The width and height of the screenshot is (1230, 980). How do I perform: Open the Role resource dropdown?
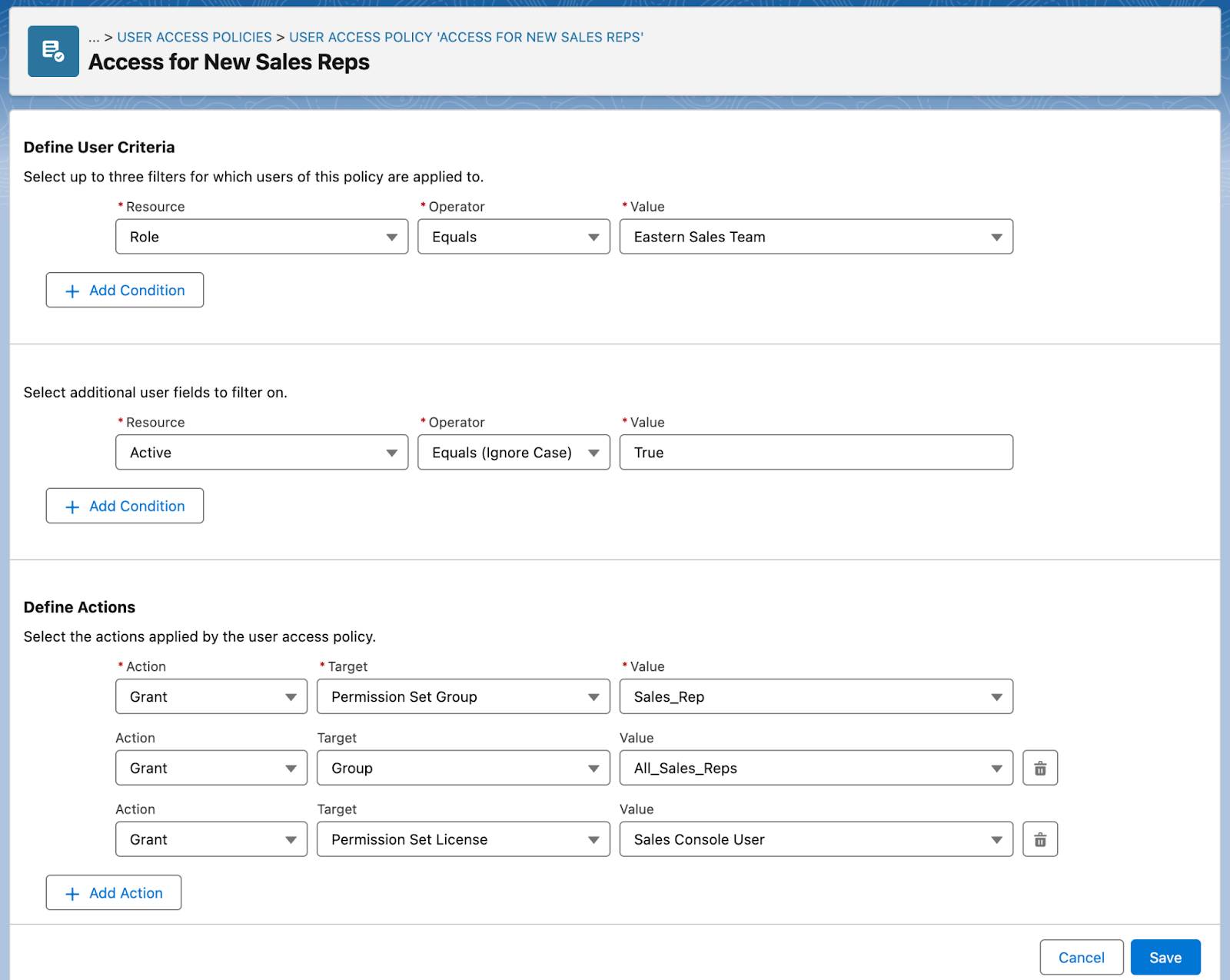coord(261,237)
